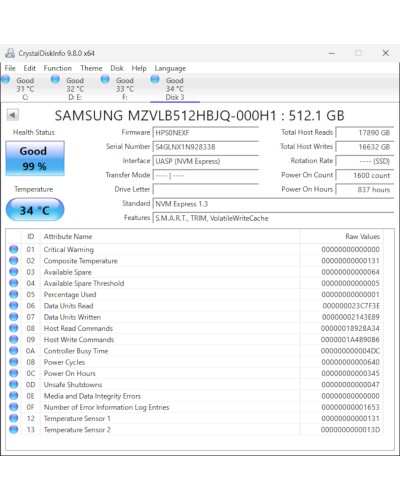Viewport: 400px width, 500px height.
Task: Minimize the CrystalDiskInfo window
Action: 332,53
